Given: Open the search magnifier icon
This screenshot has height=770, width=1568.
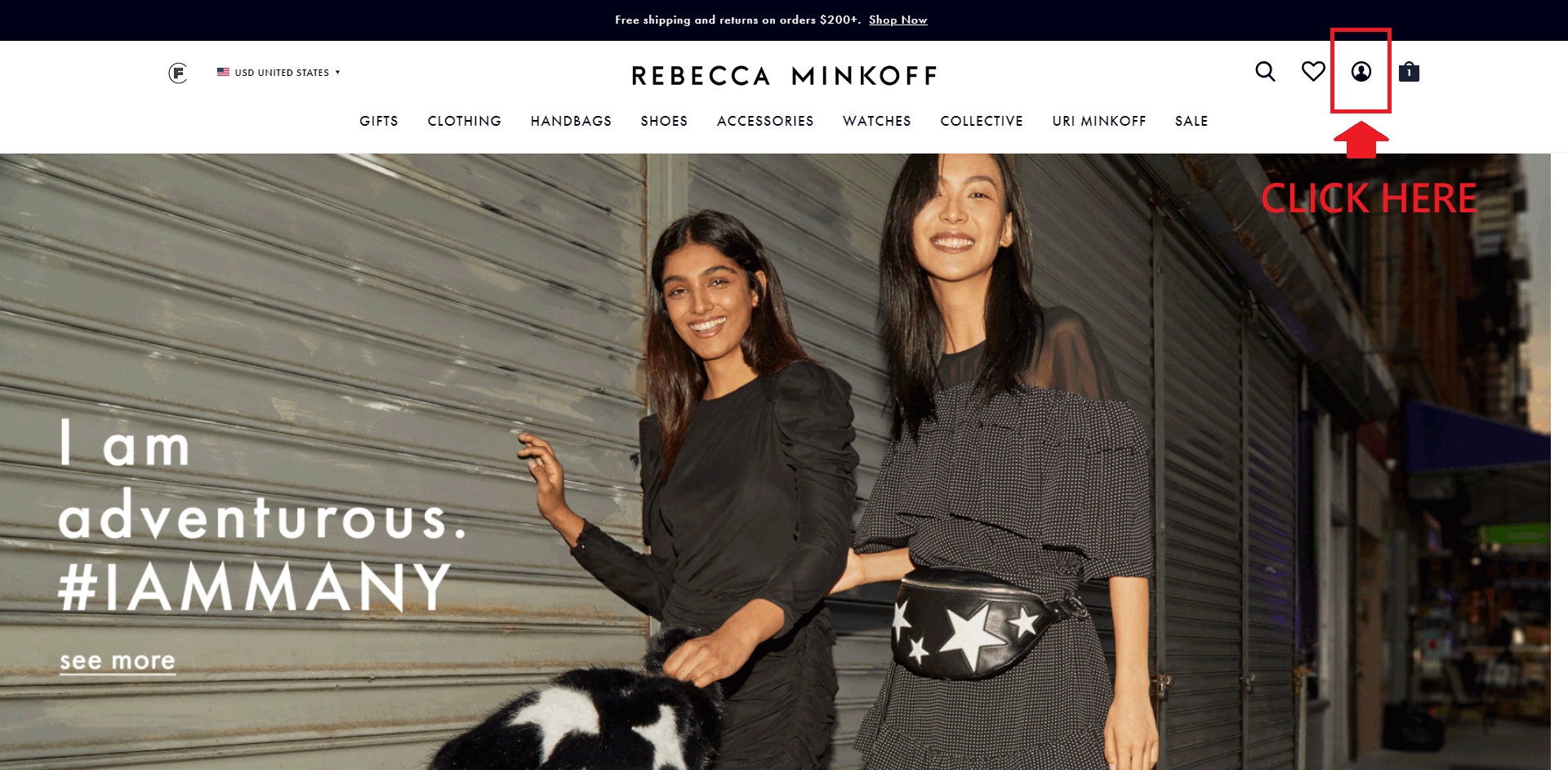Looking at the screenshot, I should pyautogui.click(x=1265, y=72).
